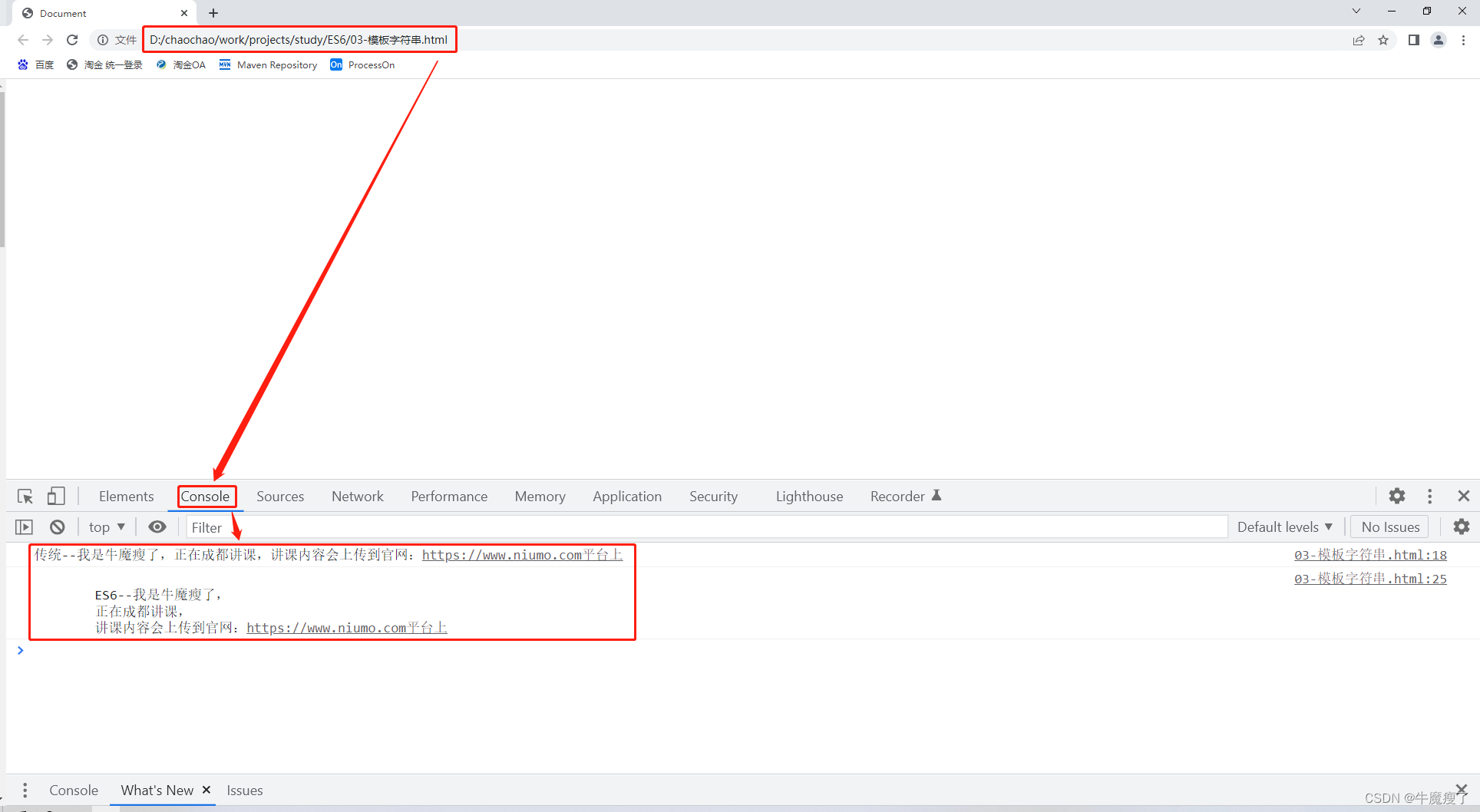Close the DevTools panel
Screen dimensions: 1480x812
pyautogui.click(x=1464, y=497)
